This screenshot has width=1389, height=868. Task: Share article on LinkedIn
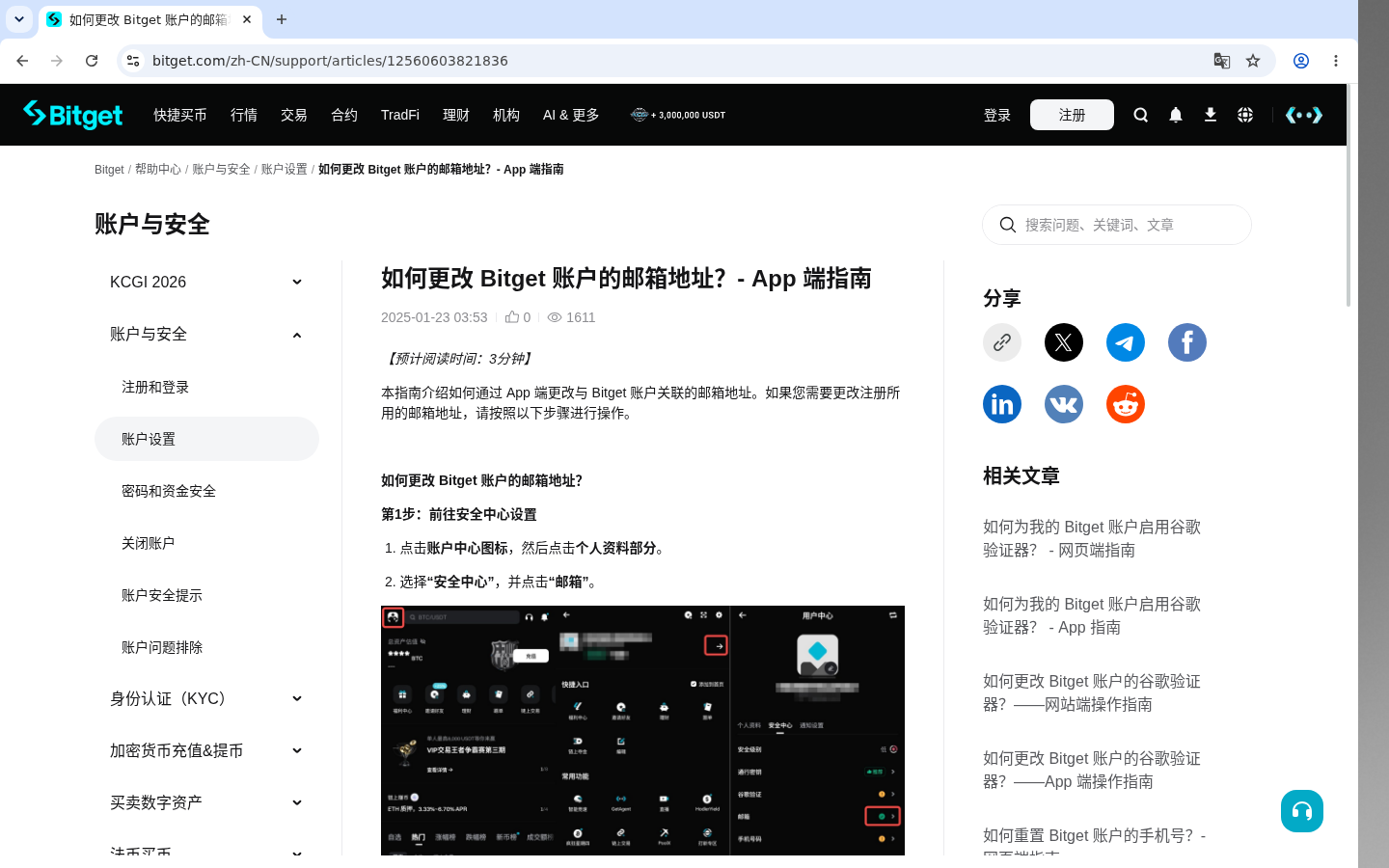click(1002, 404)
